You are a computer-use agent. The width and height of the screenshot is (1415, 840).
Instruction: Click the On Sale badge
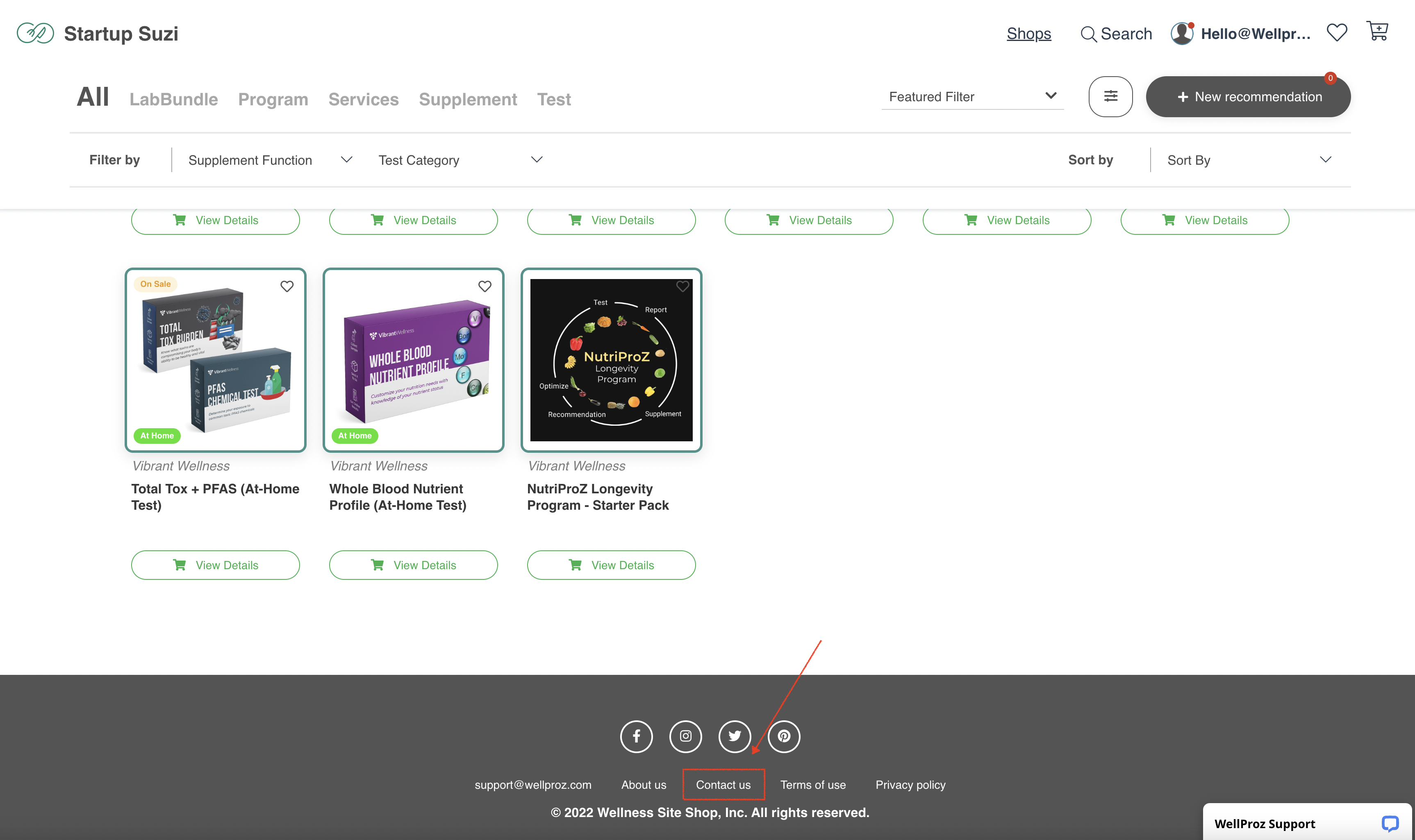155,284
